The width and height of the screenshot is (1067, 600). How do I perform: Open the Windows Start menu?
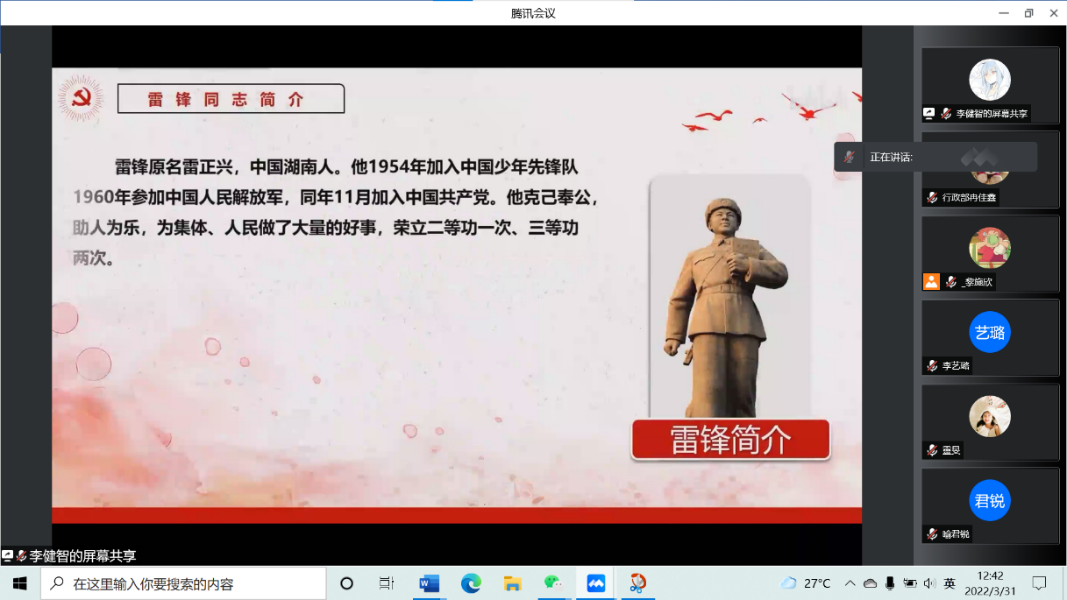pos(19,583)
